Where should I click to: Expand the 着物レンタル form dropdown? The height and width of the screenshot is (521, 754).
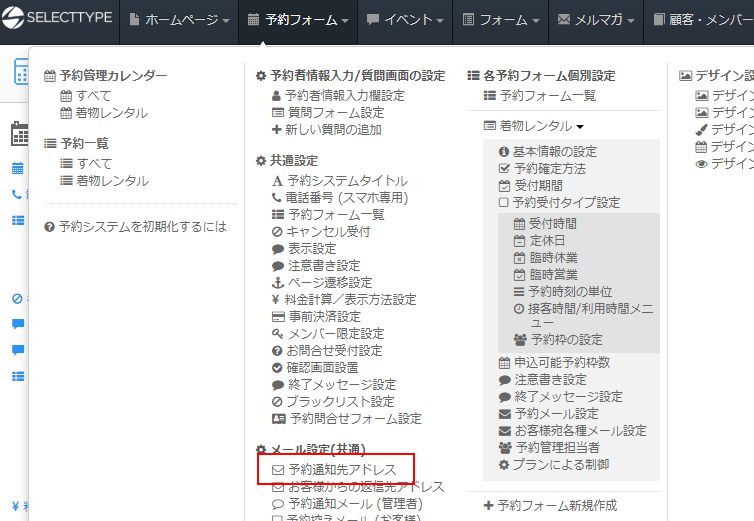click(x=534, y=126)
